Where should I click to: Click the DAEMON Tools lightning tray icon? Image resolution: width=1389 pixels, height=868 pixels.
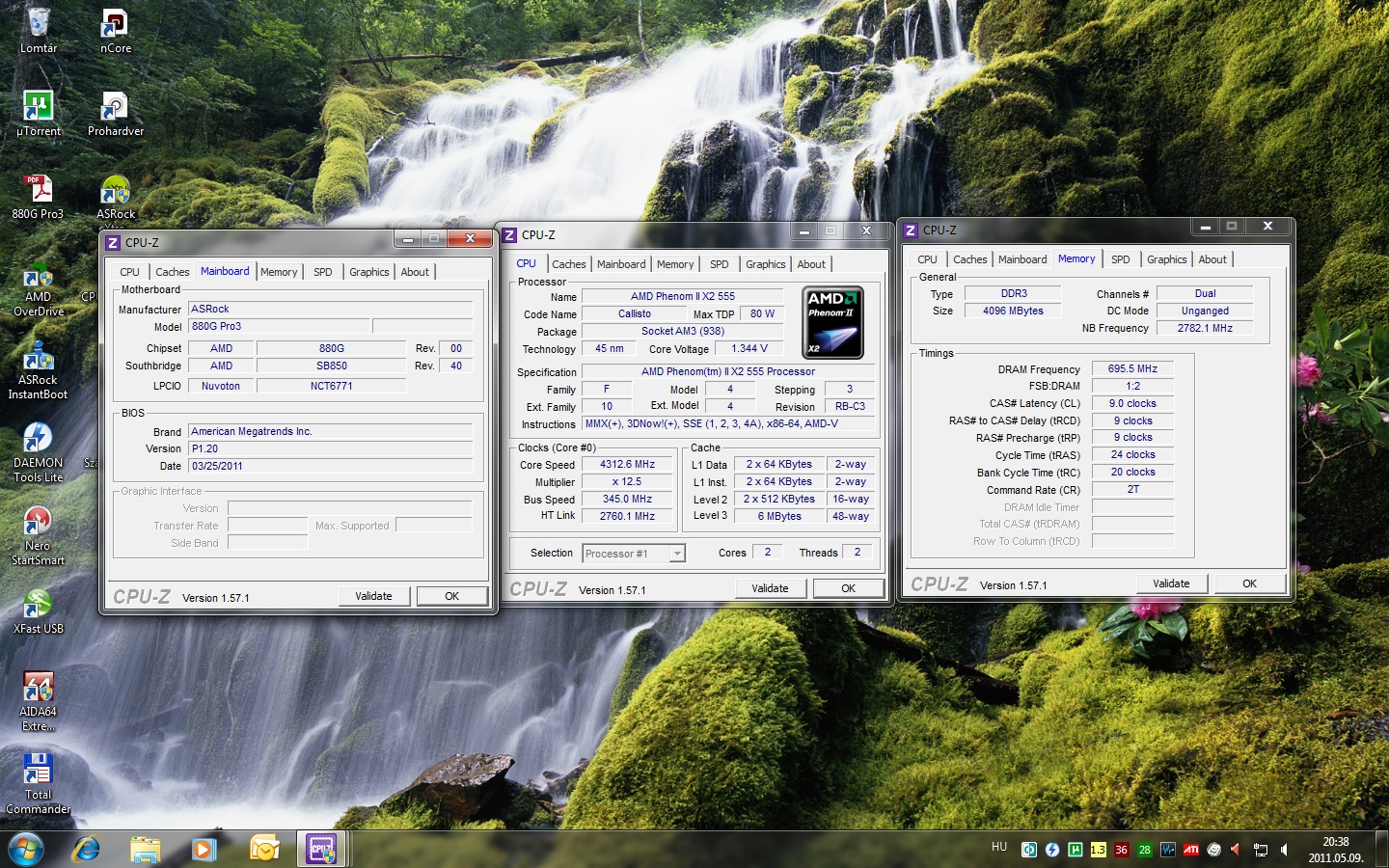[1052, 850]
